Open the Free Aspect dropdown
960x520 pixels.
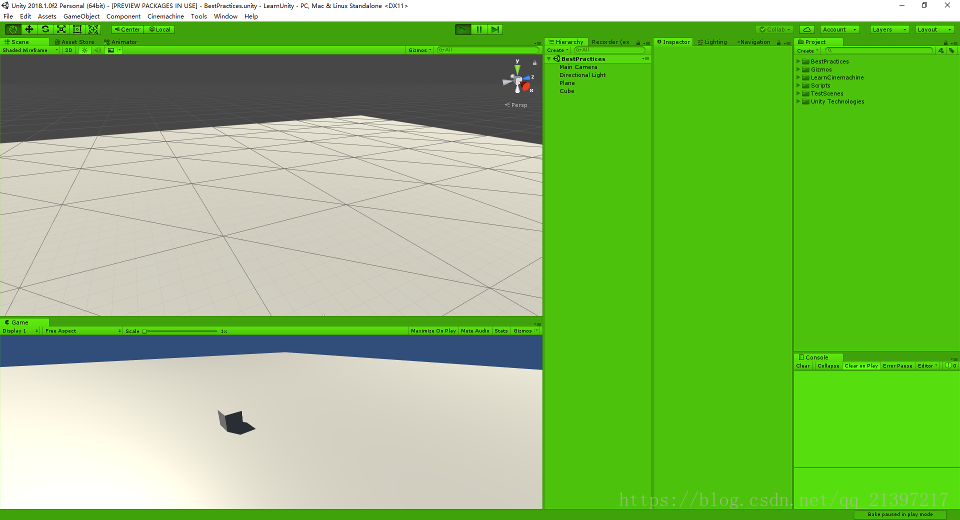(x=83, y=331)
